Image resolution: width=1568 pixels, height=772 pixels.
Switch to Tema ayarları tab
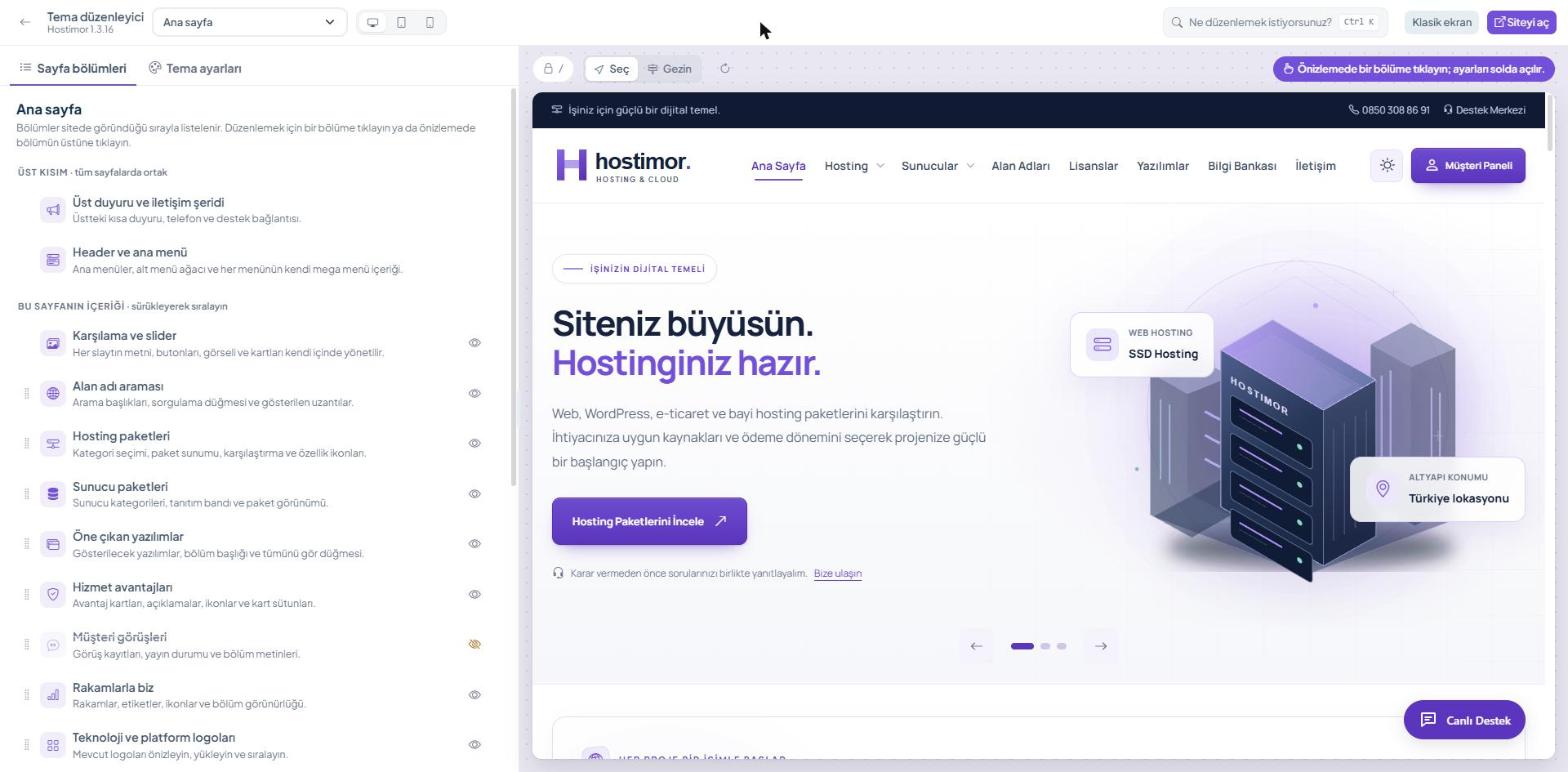point(195,69)
